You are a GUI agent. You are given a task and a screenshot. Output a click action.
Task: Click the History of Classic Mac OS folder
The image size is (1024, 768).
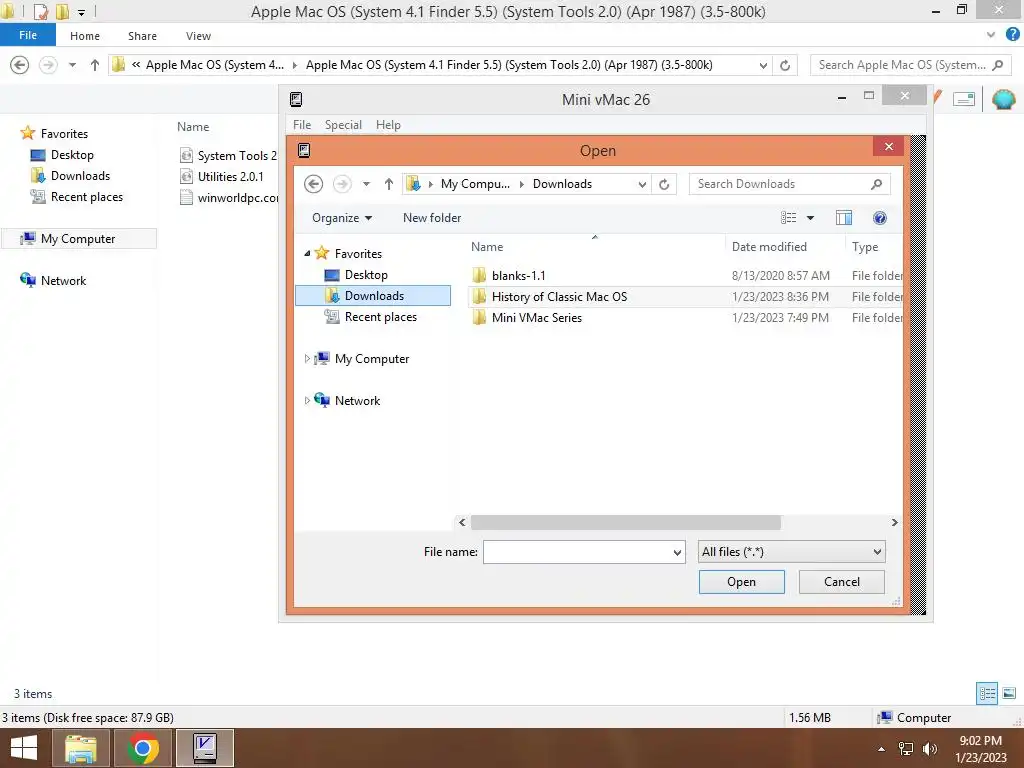(559, 296)
